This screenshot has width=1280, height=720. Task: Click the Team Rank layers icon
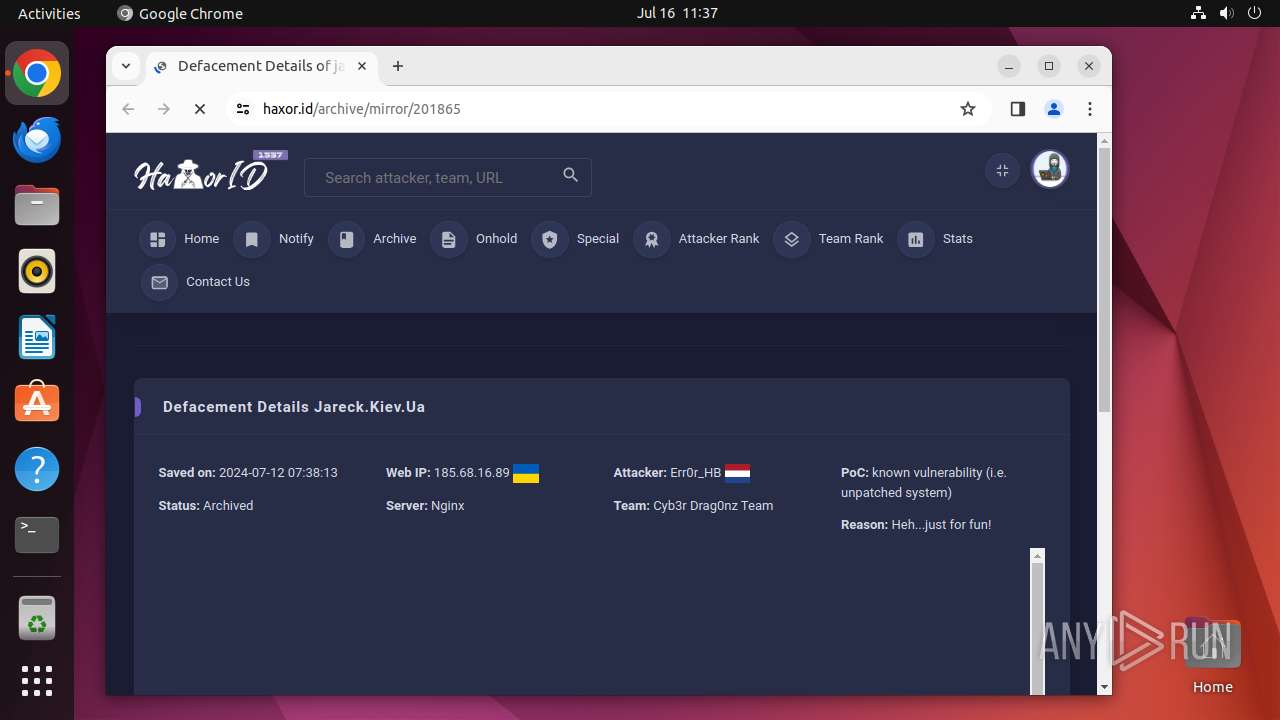791,239
